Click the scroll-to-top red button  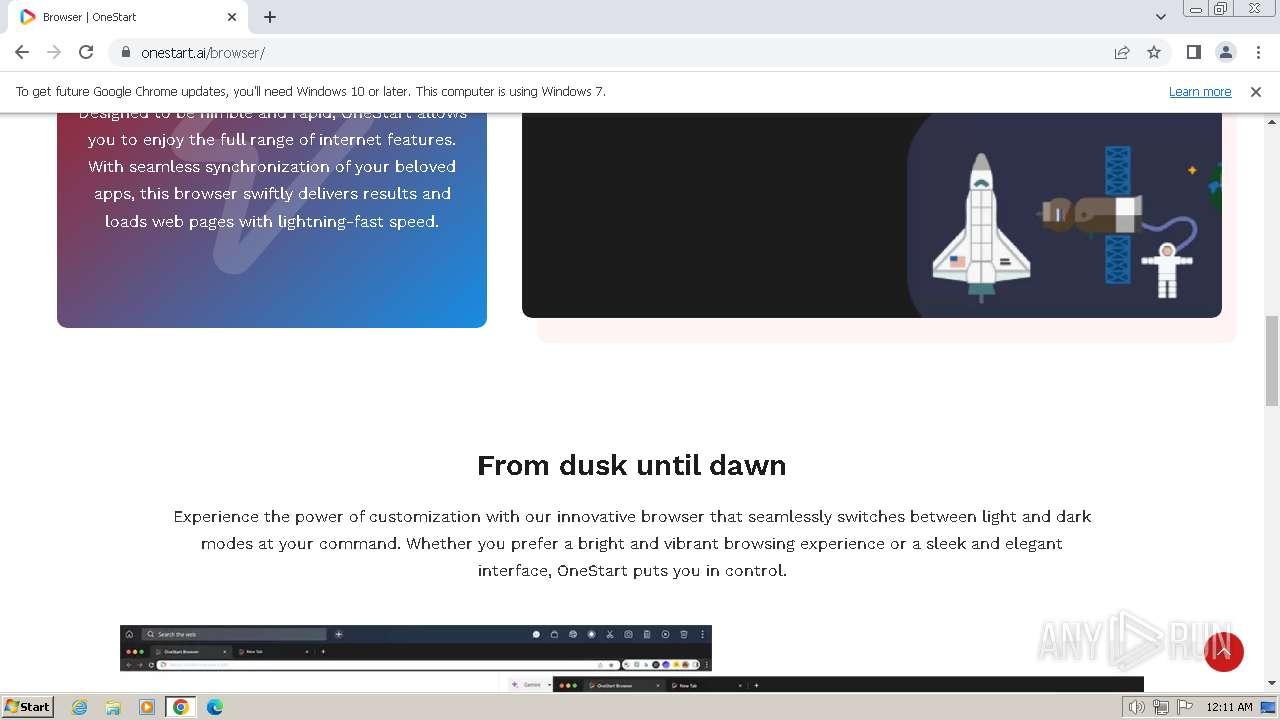[1224, 652]
